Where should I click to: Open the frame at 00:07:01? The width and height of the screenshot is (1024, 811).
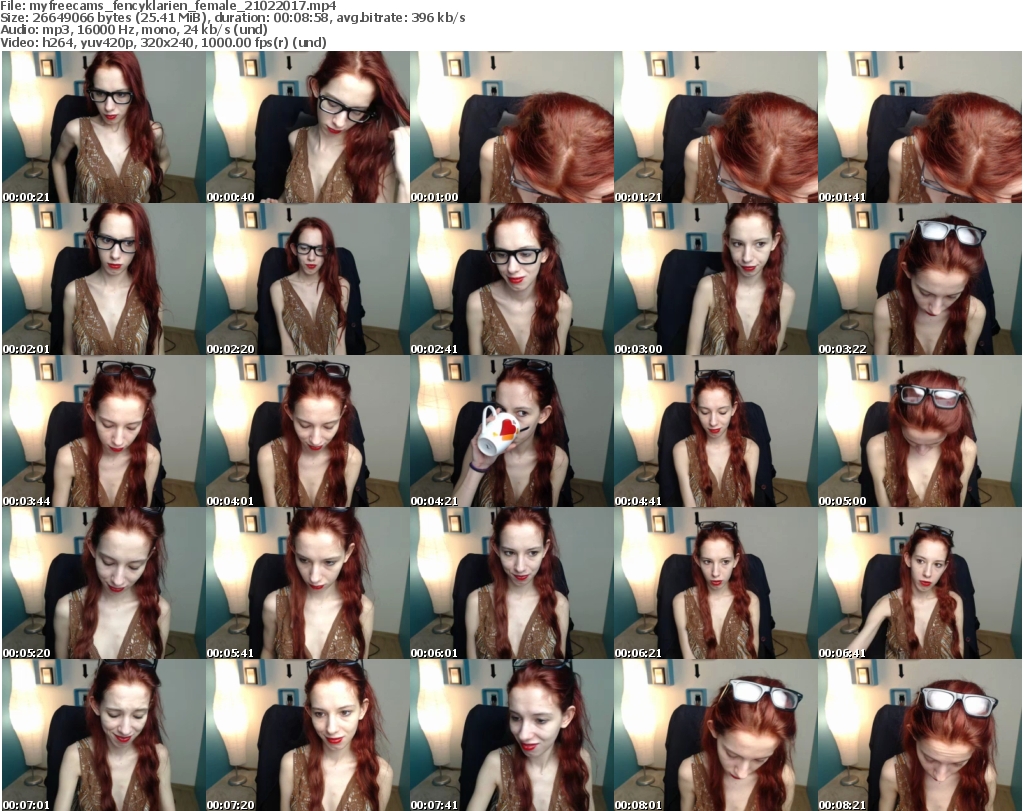103,735
